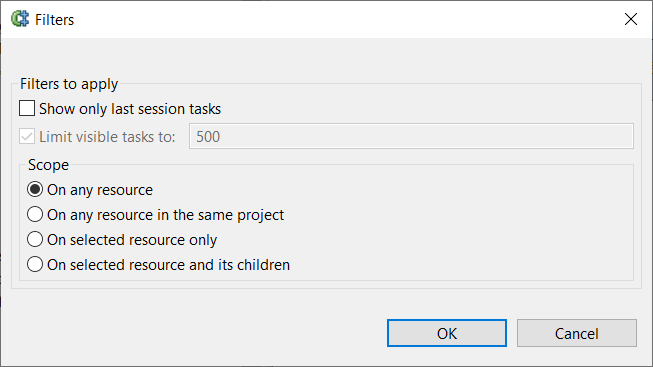Enable the Show only last session tasks checkbox
This screenshot has width=653, height=367.
pyautogui.click(x=27, y=108)
